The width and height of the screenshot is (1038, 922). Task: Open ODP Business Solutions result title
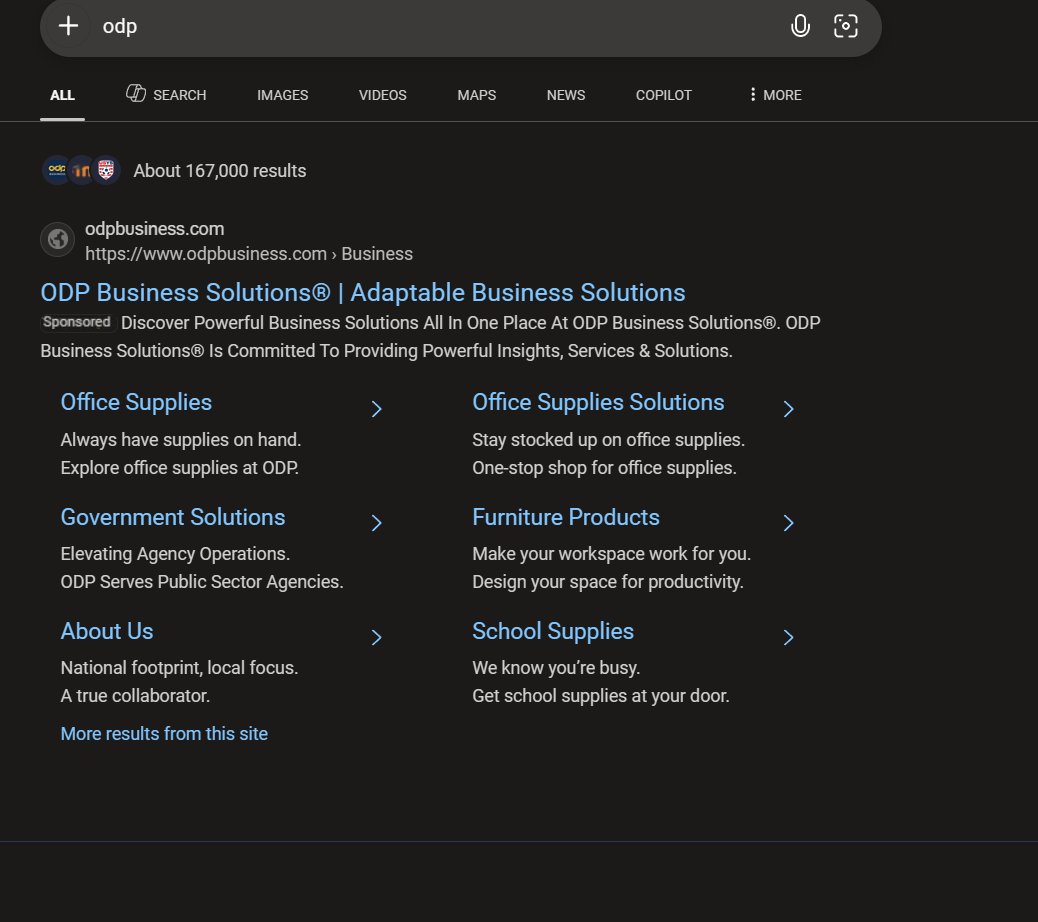click(363, 293)
